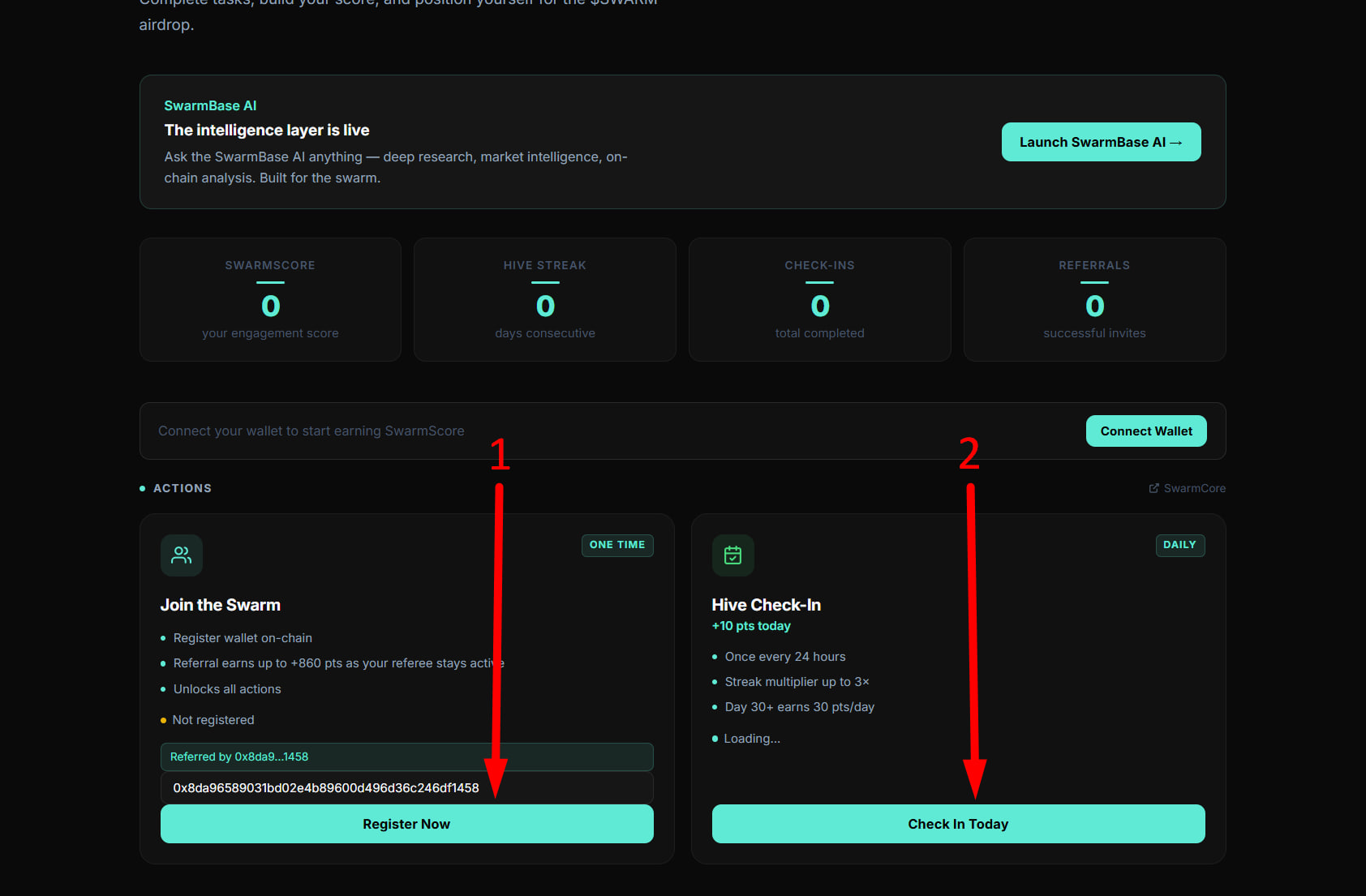Viewport: 1366px width, 896px height.
Task: Open the SwarmCore link
Action: pyautogui.click(x=1188, y=488)
